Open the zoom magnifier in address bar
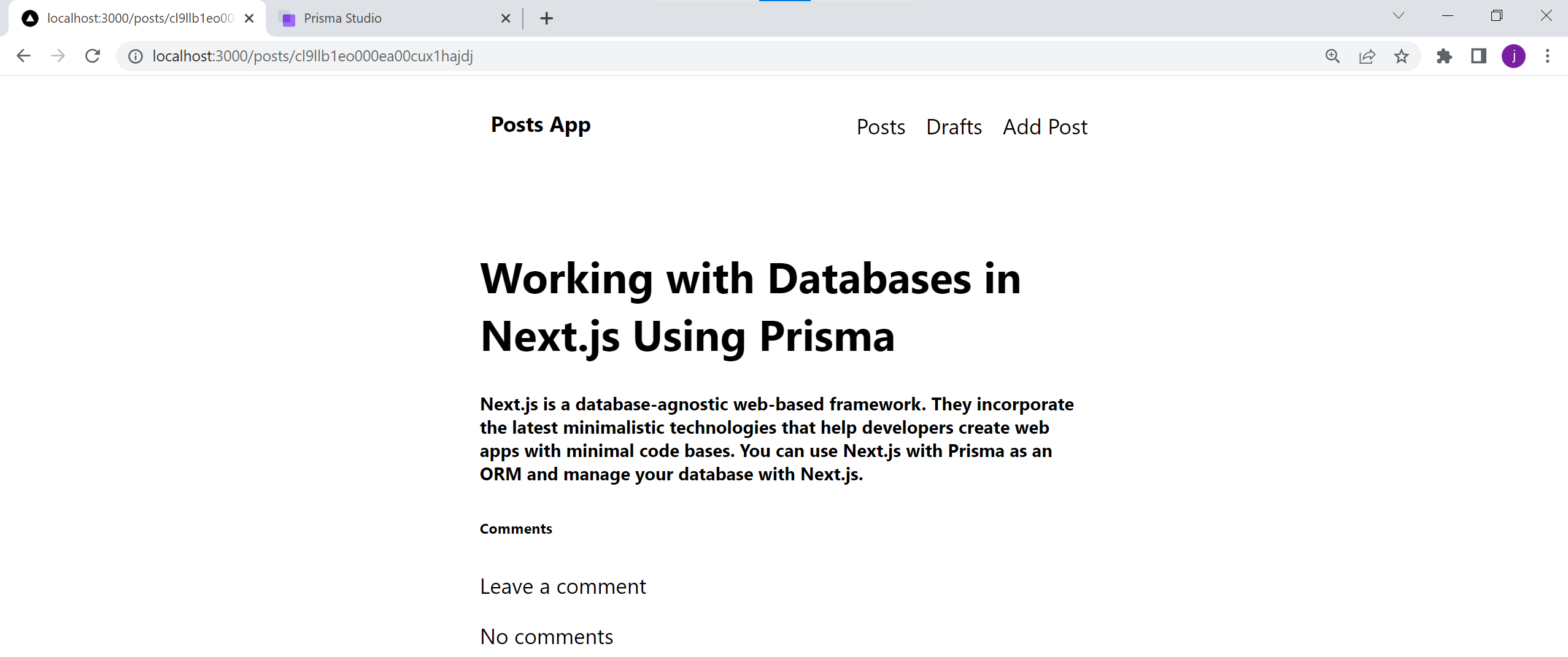The image size is (1568, 657). click(1332, 56)
